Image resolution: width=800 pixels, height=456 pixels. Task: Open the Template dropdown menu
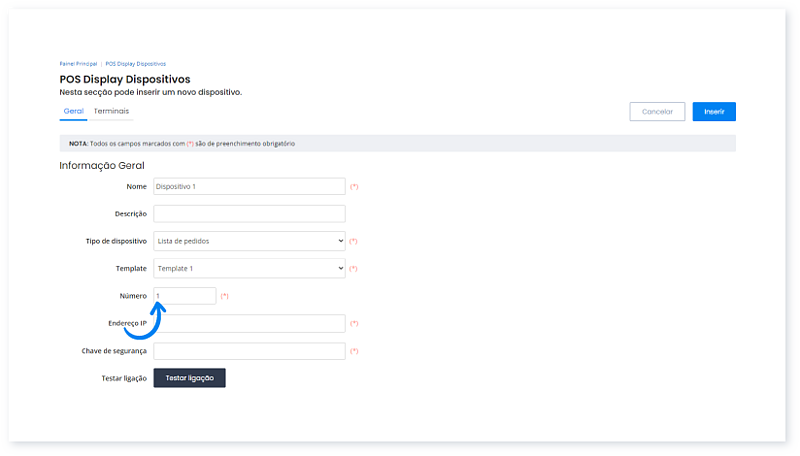pos(249,268)
